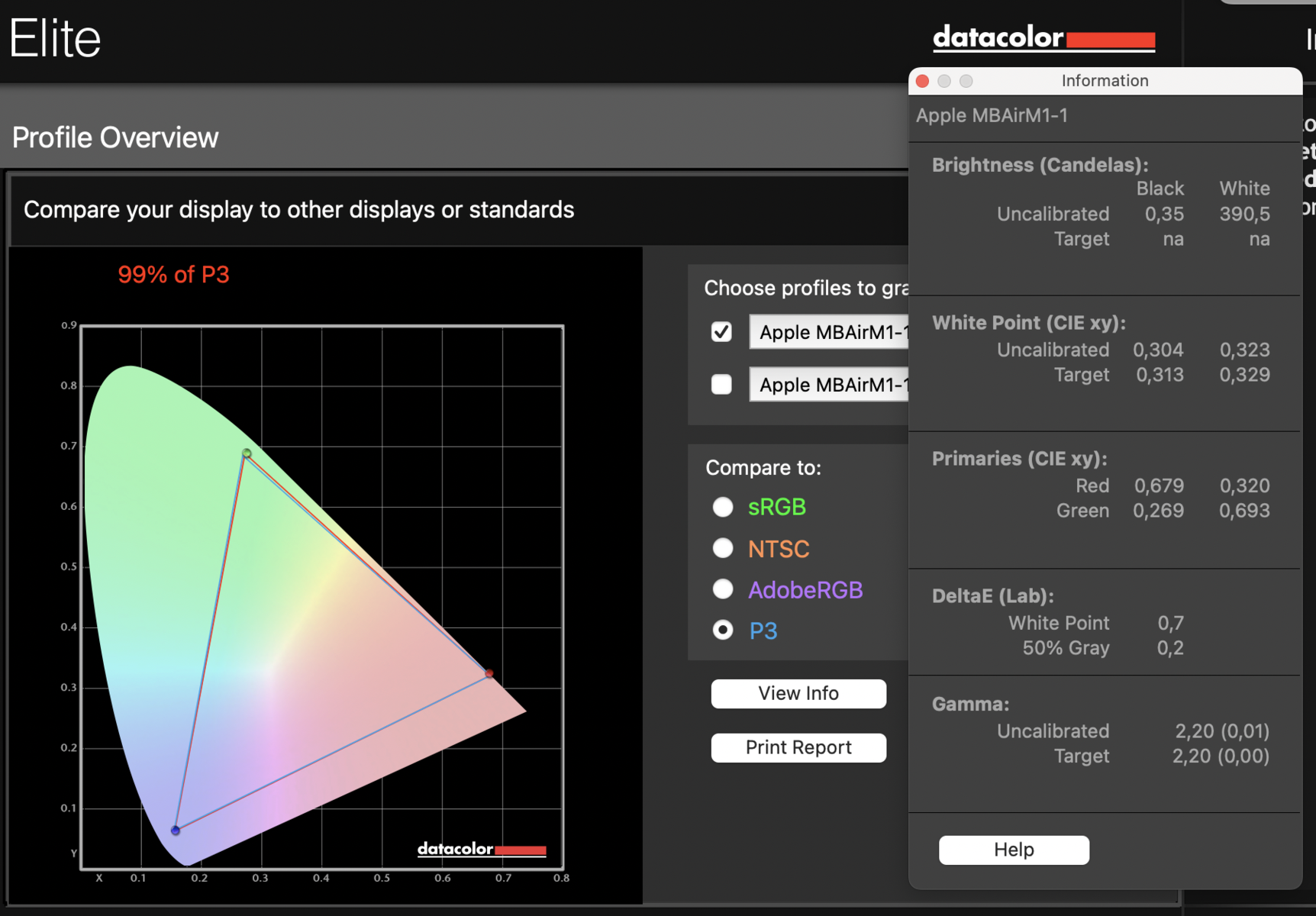
Task: Choose NTSC as the comparison standard
Action: pyautogui.click(x=723, y=548)
